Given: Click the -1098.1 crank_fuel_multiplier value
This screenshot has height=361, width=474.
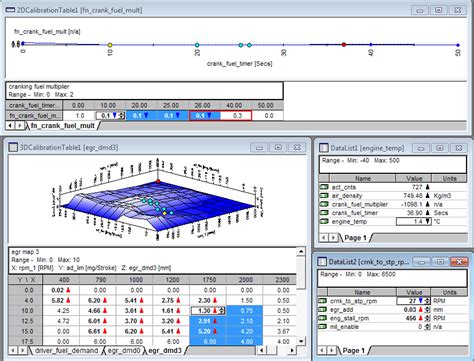Looking at the screenshot, I should [412, 204].
